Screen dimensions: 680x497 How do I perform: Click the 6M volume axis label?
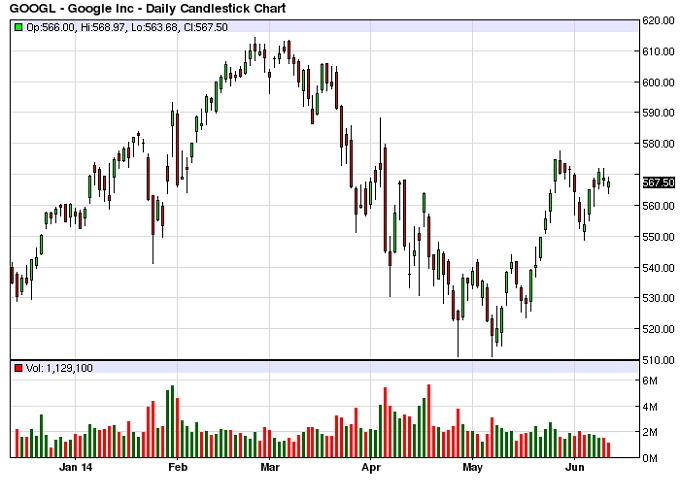click(650, 381)
